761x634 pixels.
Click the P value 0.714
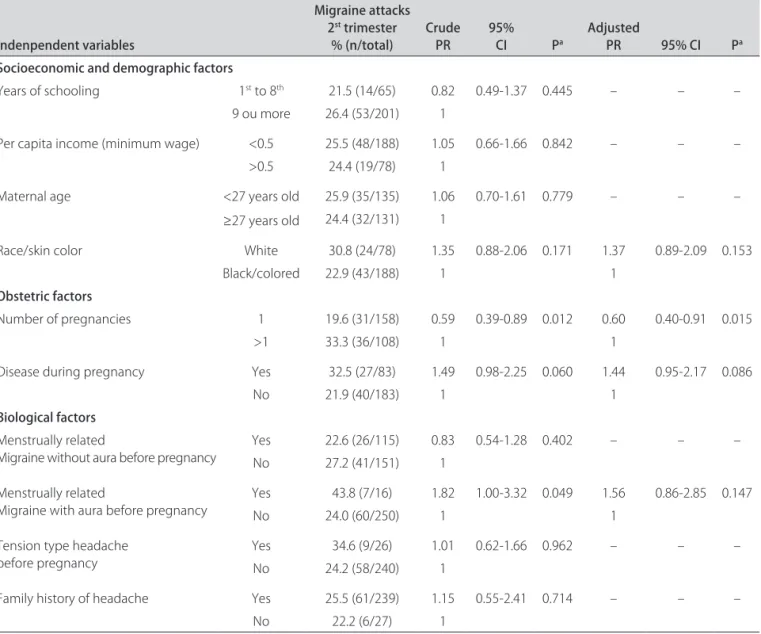click(x=557, y=599)
